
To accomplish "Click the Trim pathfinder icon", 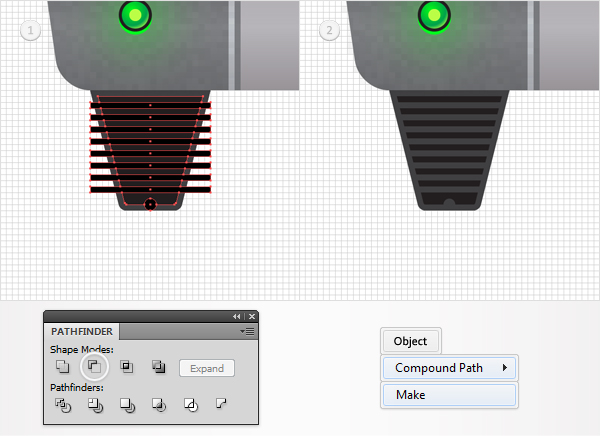I will tap(95, 405).
